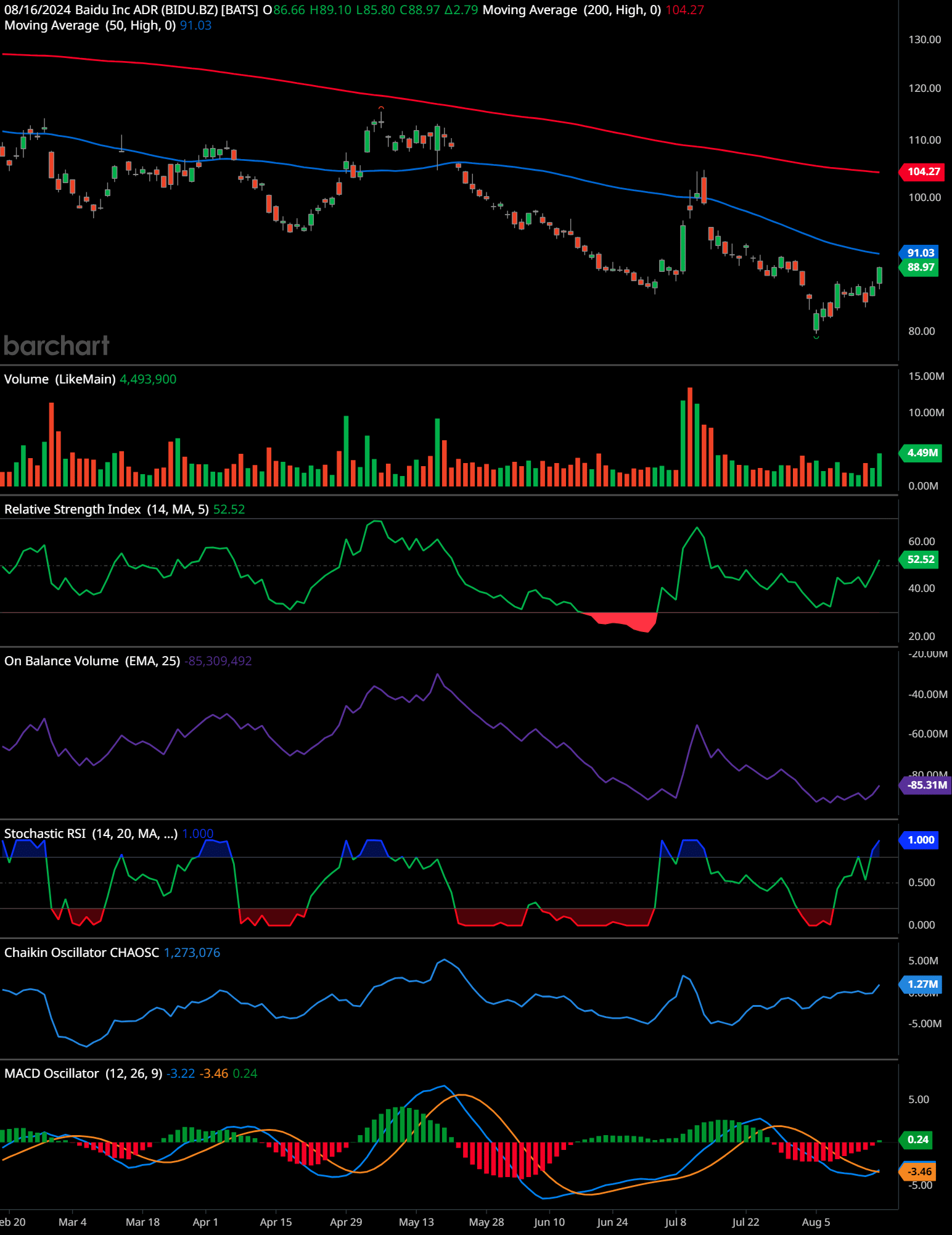Viewport: 952px width, 1235px height.
Task: Click the Chaikin Oscillator reading 1,273,076
Action: click(192, 953)
